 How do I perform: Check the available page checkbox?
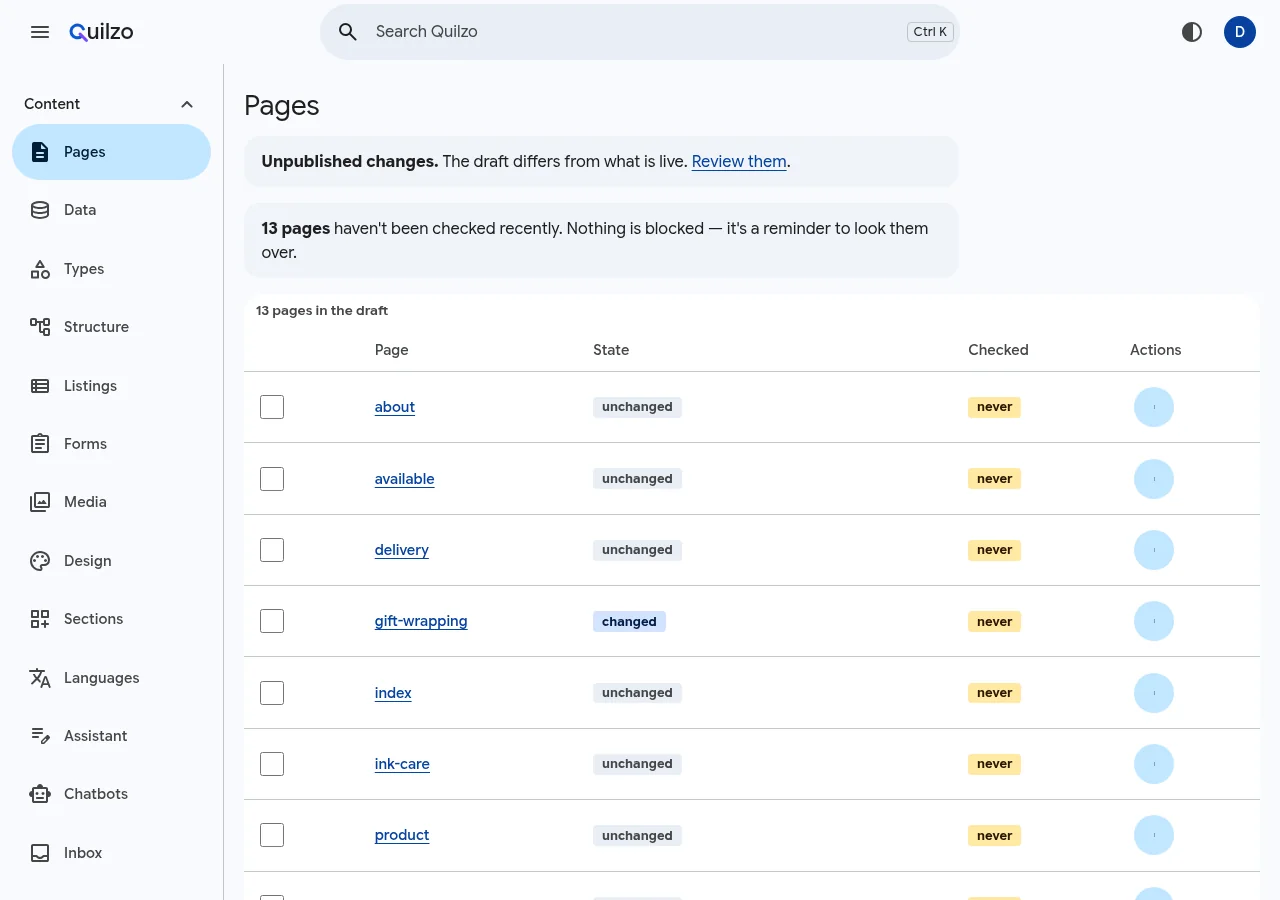(x=272, y=479)
